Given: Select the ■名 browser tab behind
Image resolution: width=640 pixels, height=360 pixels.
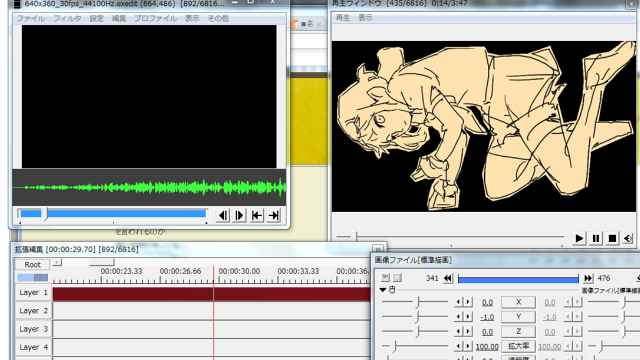Looking at the screenshot, I should click(307, 24).
